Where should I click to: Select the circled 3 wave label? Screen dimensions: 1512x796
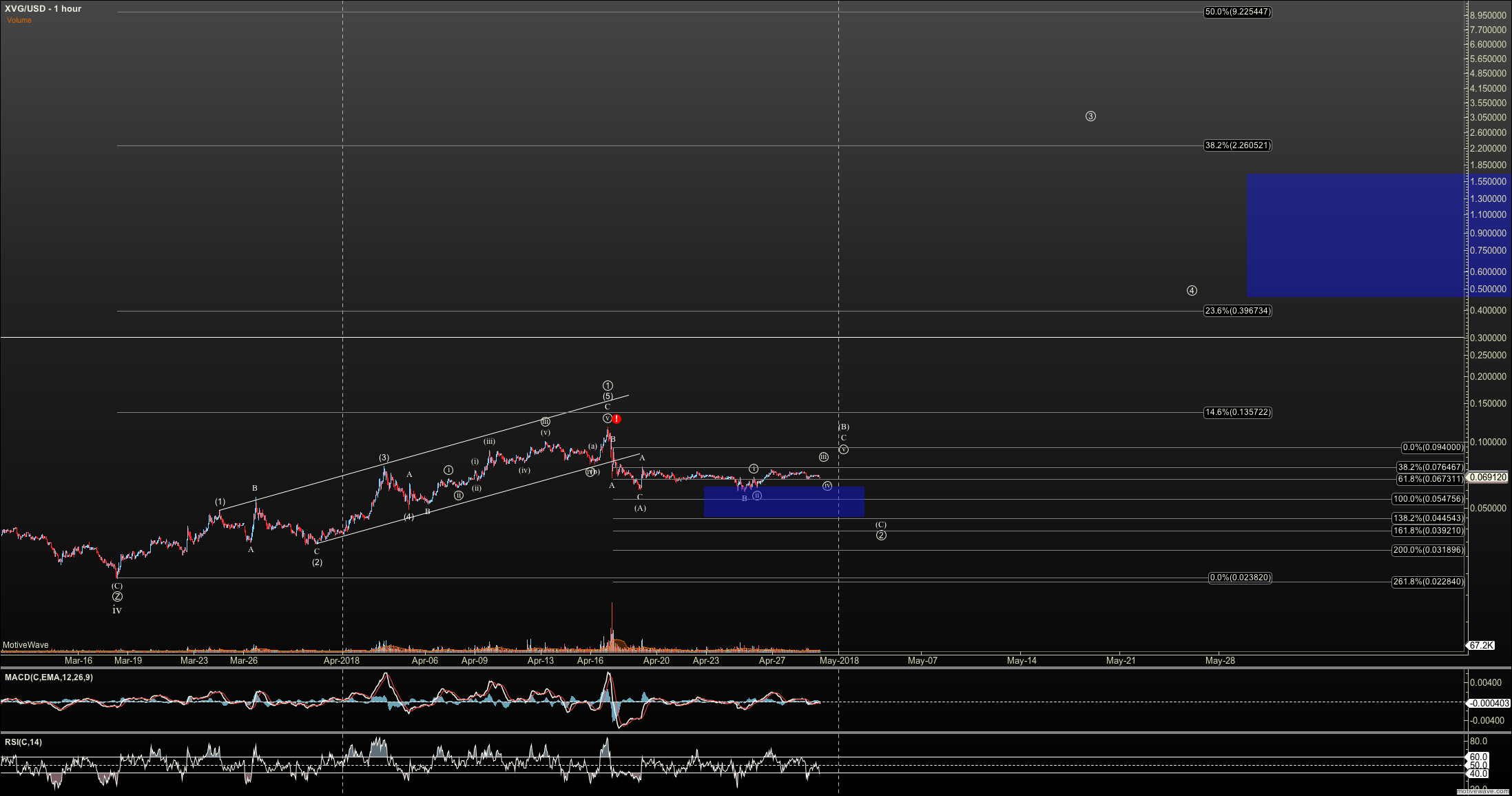click(1090, 116)
